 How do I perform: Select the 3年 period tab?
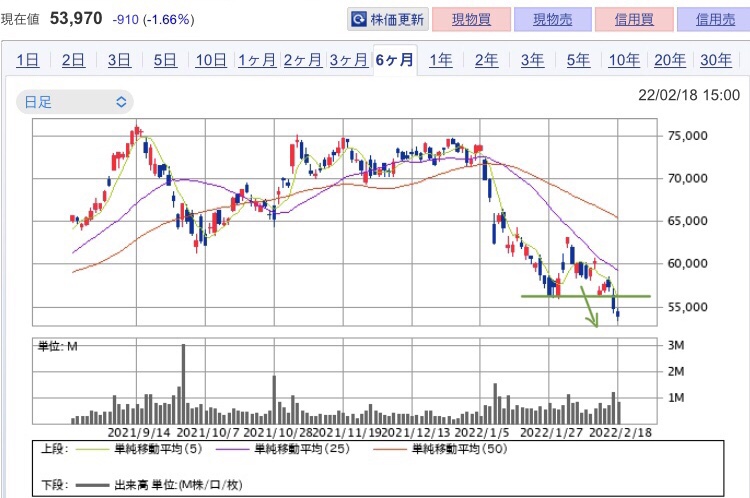coord(532,60)
